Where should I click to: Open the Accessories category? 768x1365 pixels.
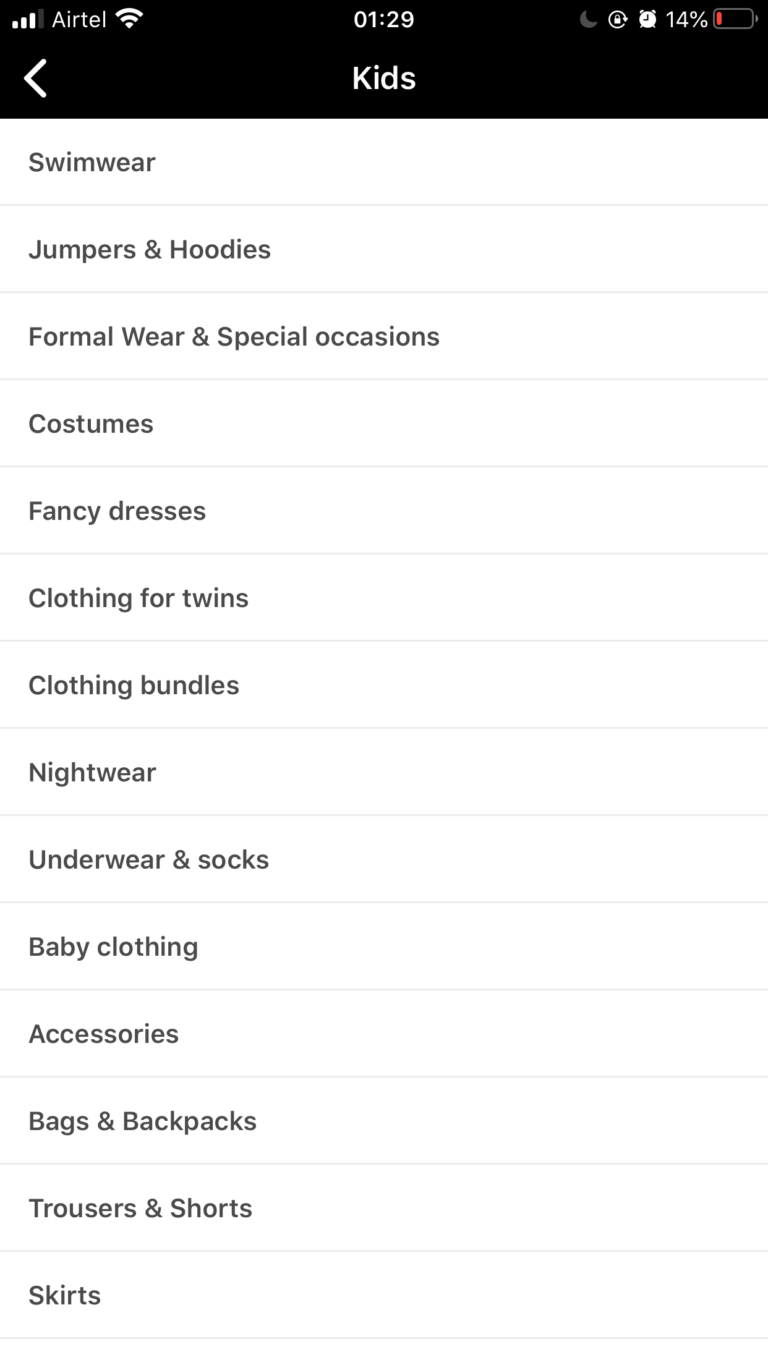104,1033
